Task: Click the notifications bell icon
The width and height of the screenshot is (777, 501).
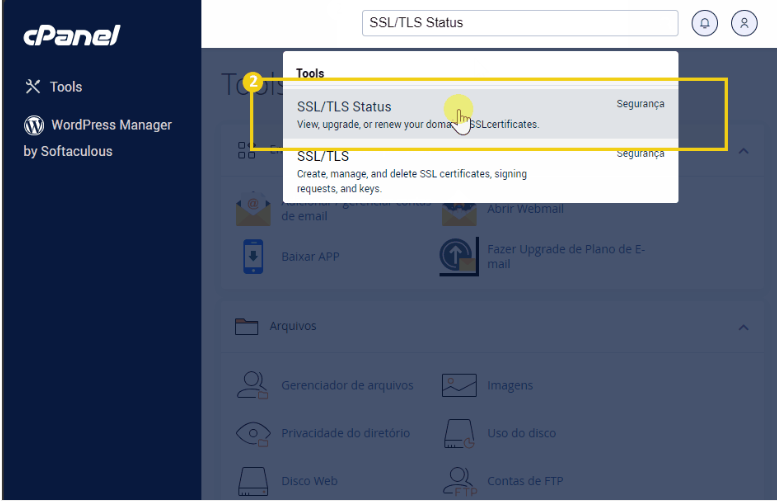Action: point(704,23)
